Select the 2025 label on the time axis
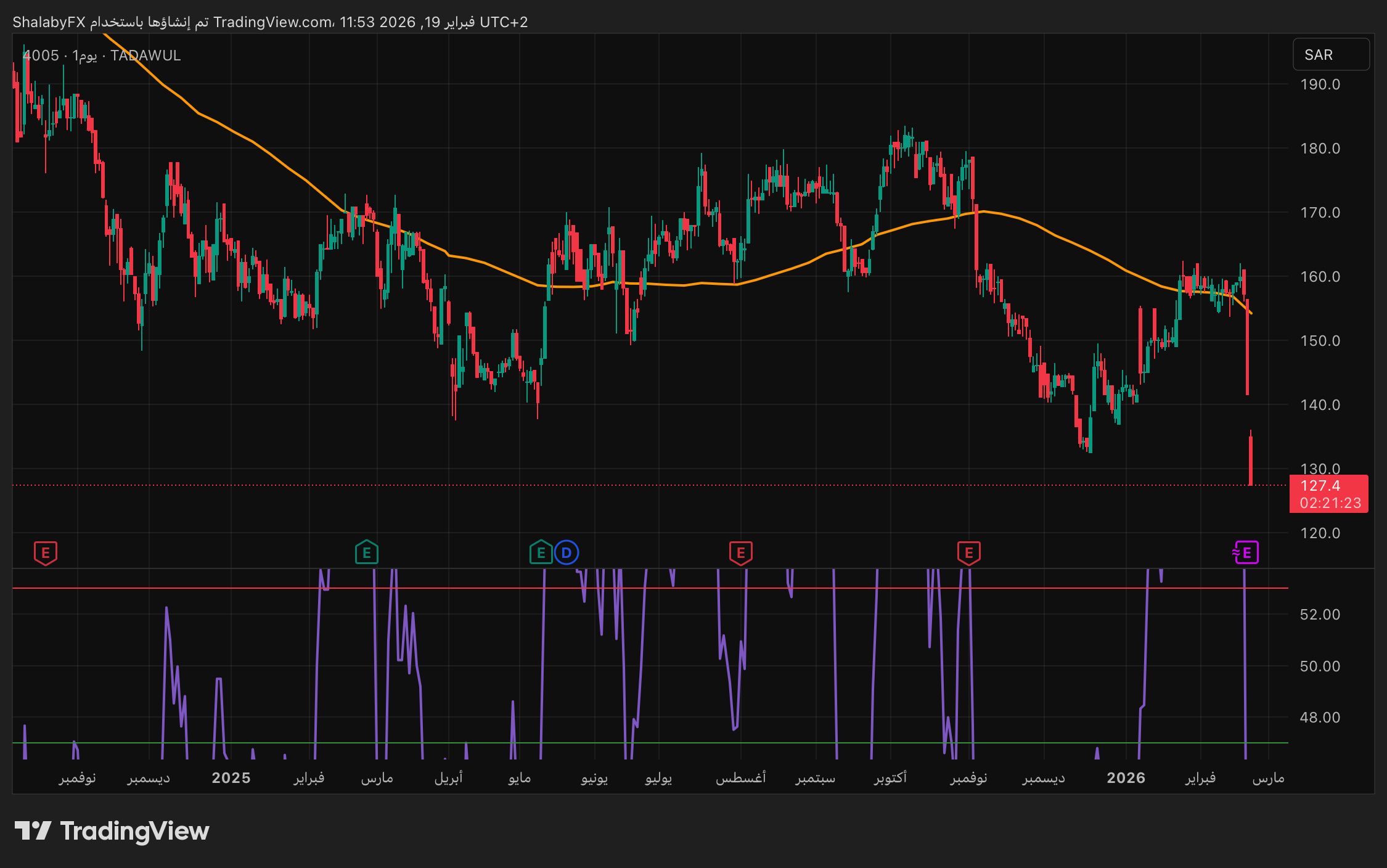 231,778
